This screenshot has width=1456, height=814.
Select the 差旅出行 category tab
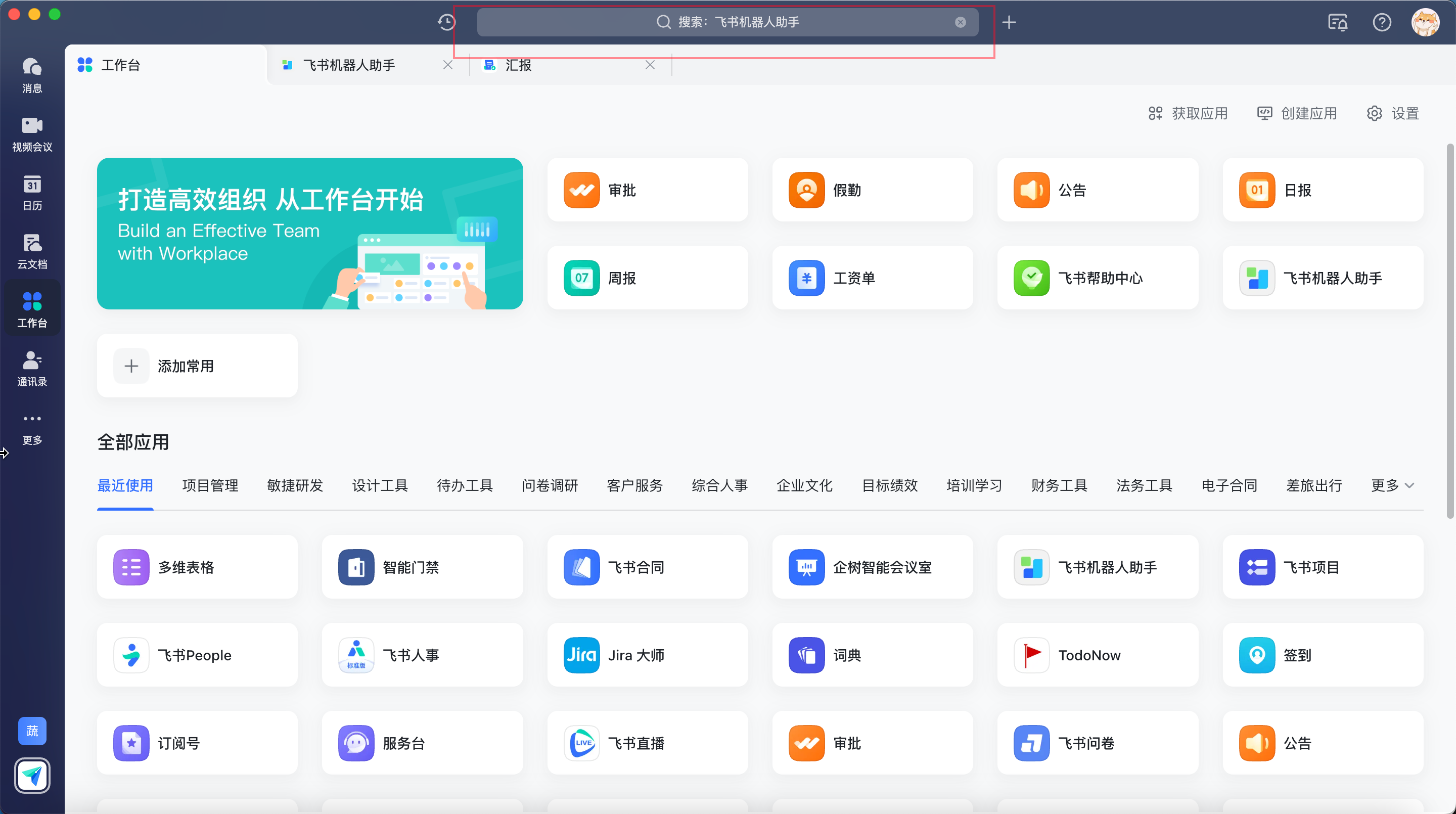[1314, 485]
